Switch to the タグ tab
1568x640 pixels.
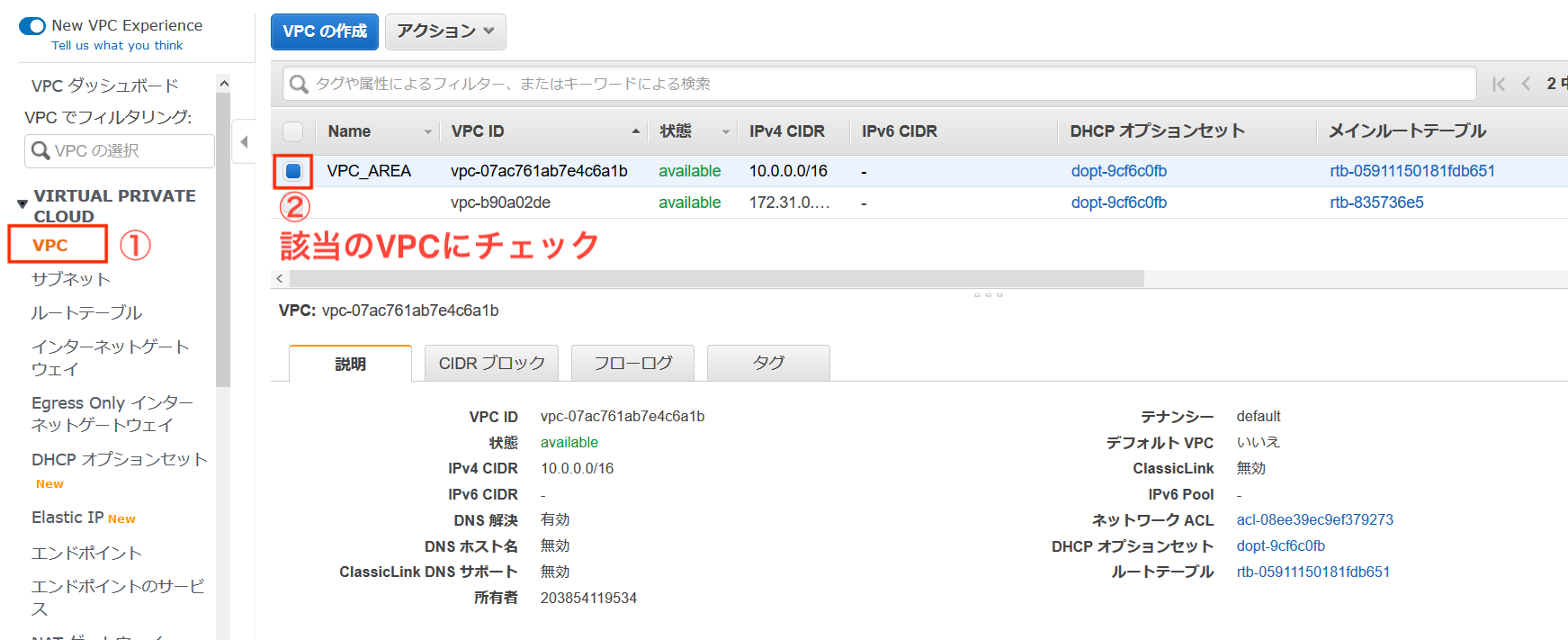coord(768,363)
